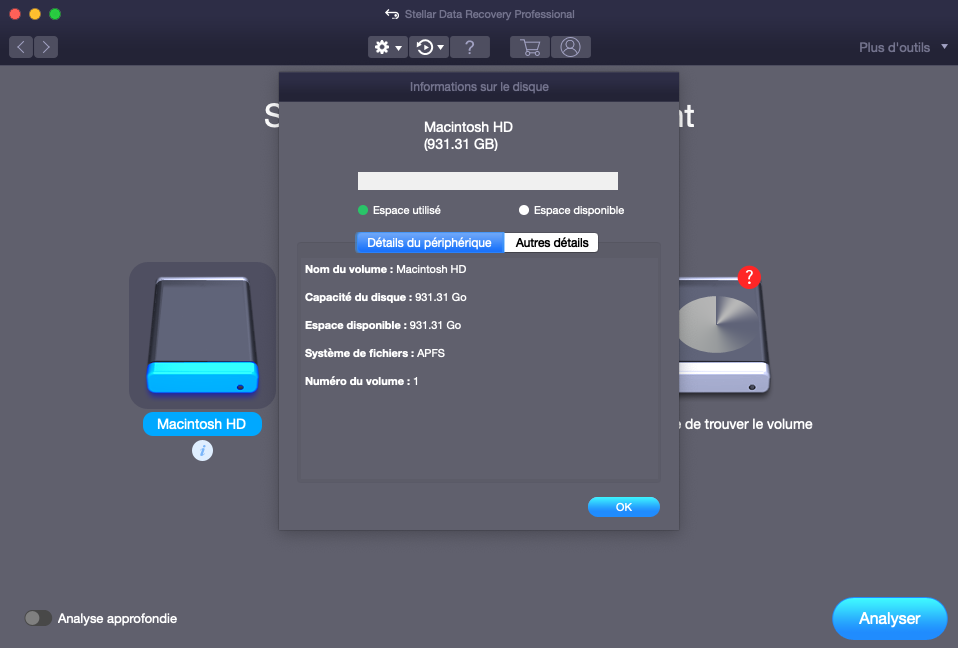Select the unfound volume drive icon
The image size is (958, 648).
(x=724, y=335)
